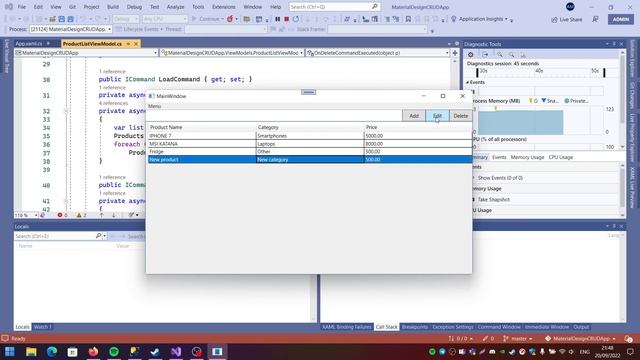Click the Application Insights lightbulb icon

coord(453,19)
